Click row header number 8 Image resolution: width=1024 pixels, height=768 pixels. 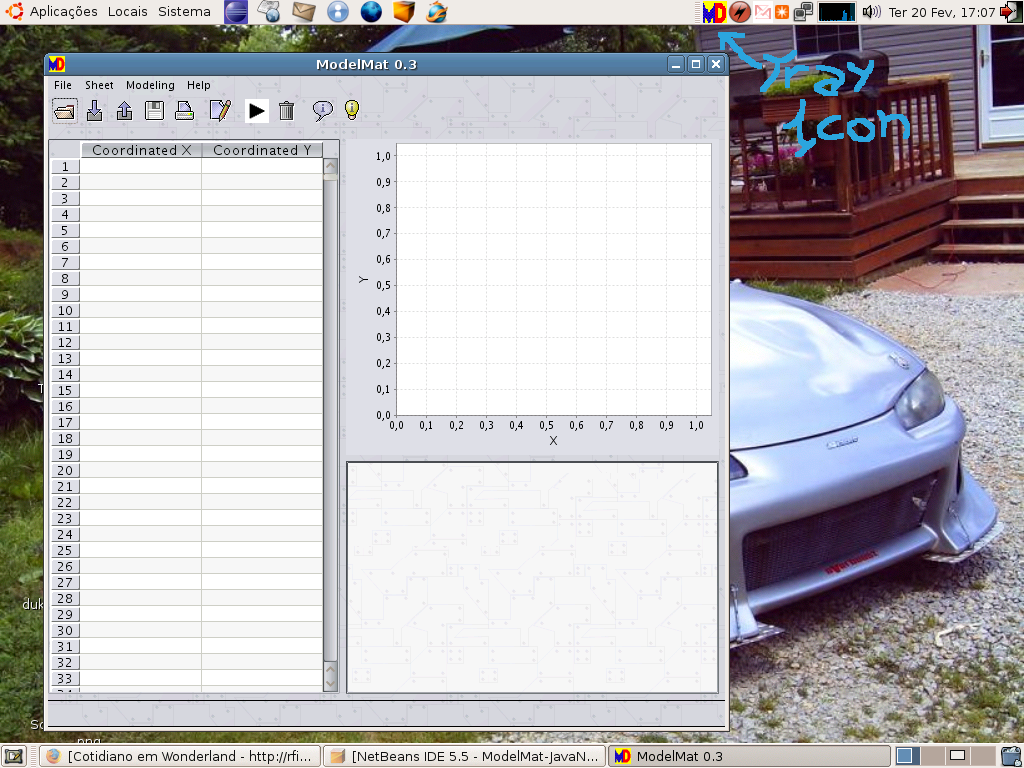click(x=65, y=278)
